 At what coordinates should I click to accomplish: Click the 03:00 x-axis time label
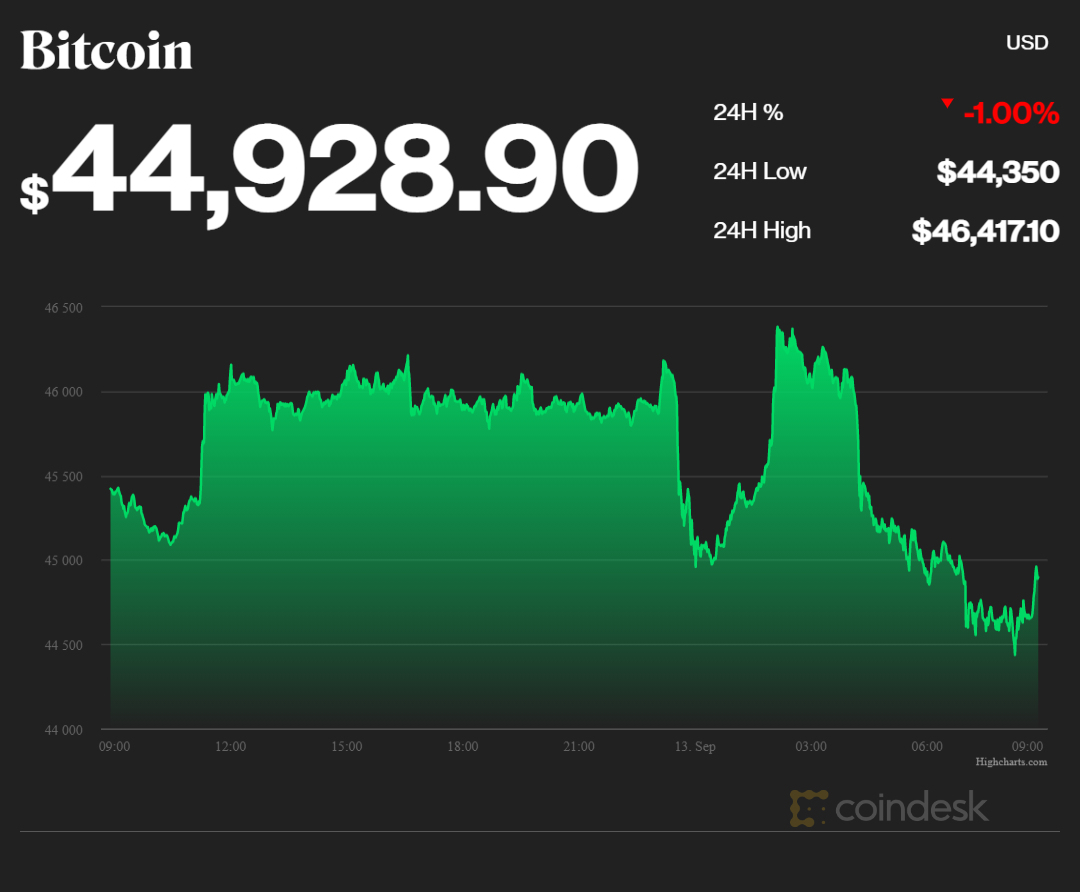point(811,746)
